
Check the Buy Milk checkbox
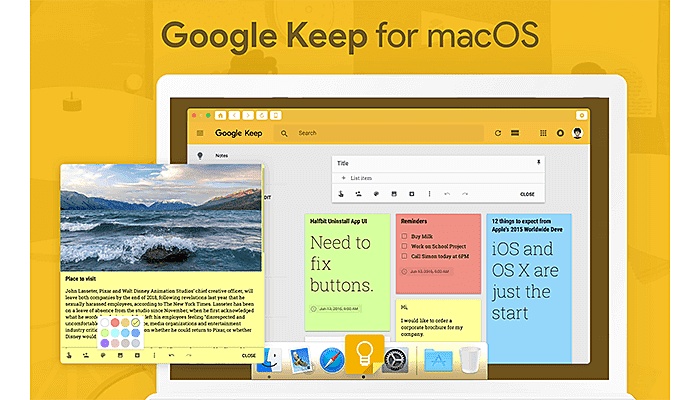(404, 236)
